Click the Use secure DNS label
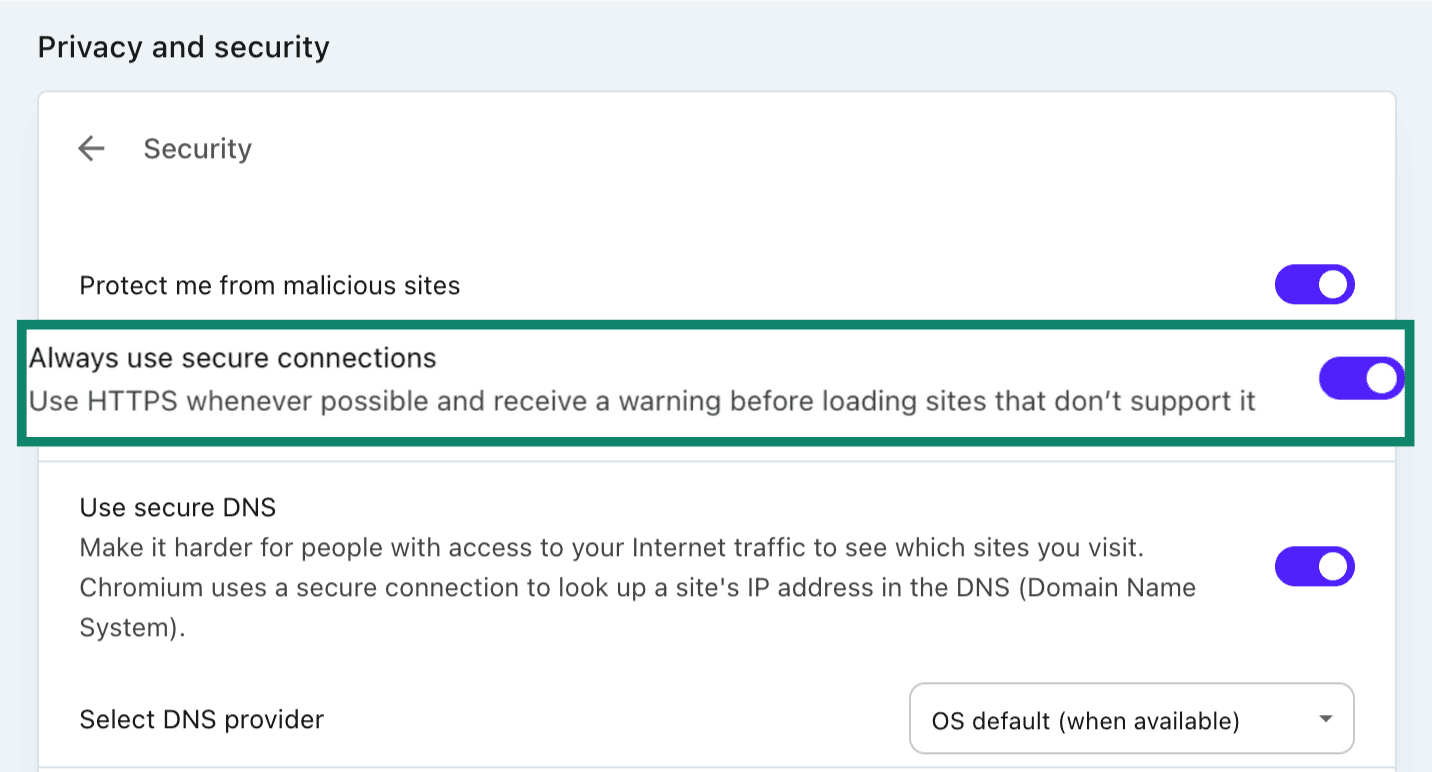 (x=176, y=507)
